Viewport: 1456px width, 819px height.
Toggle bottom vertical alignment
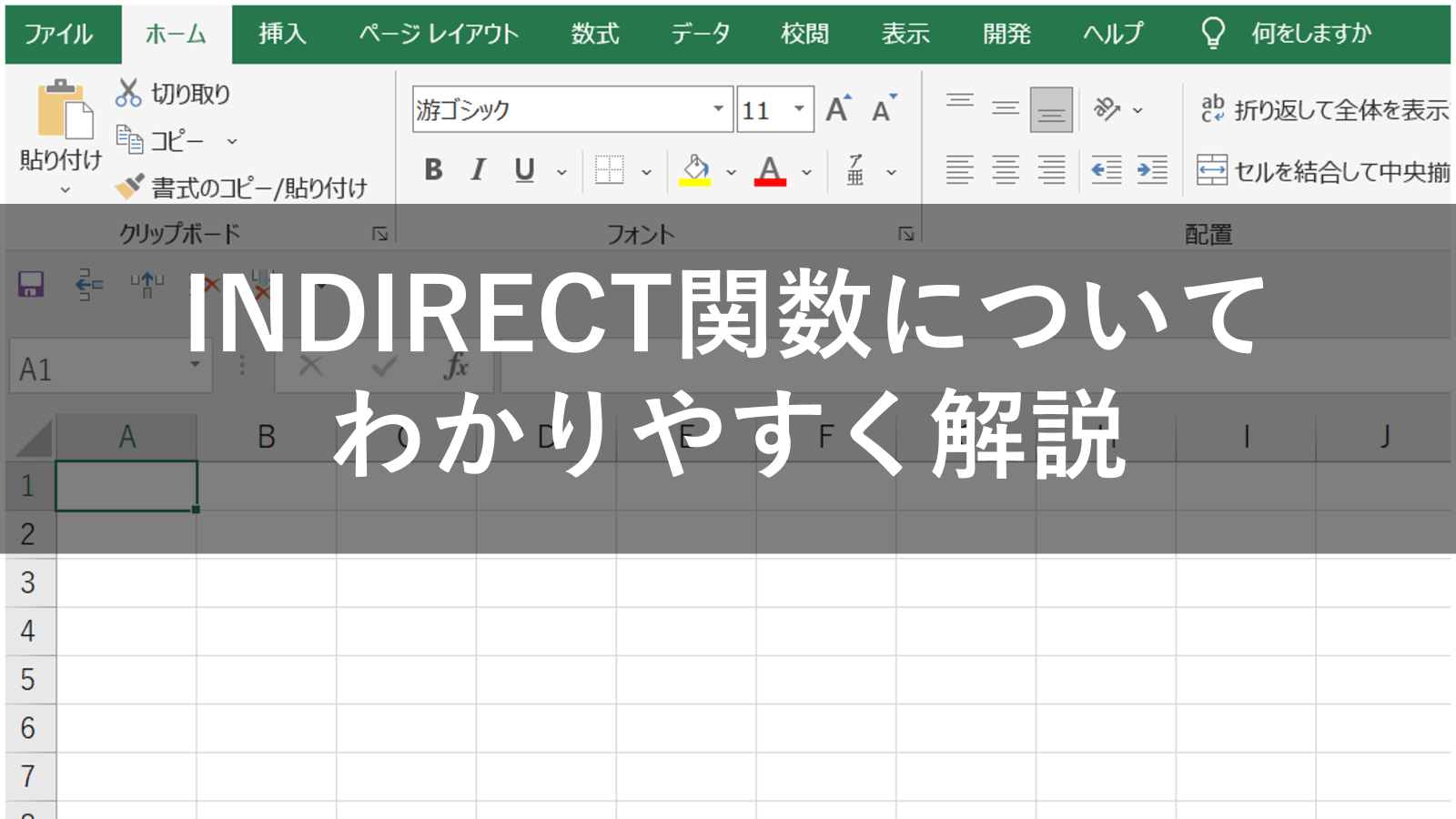tap(1051, 109)
